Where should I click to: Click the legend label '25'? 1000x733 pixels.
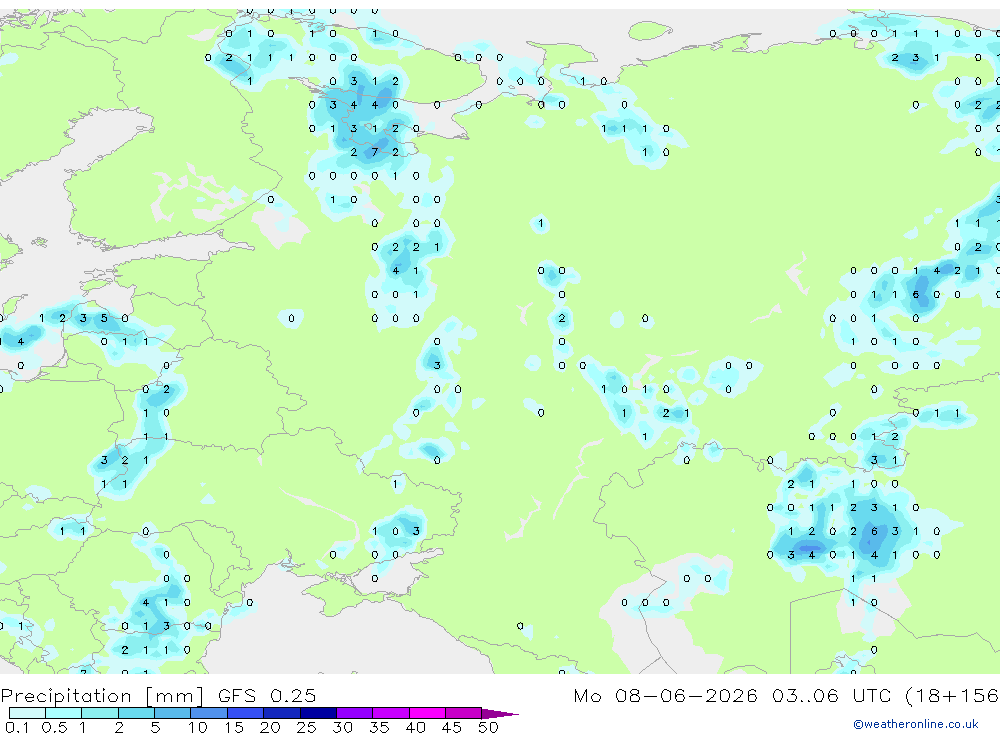[x=306, y=727]
